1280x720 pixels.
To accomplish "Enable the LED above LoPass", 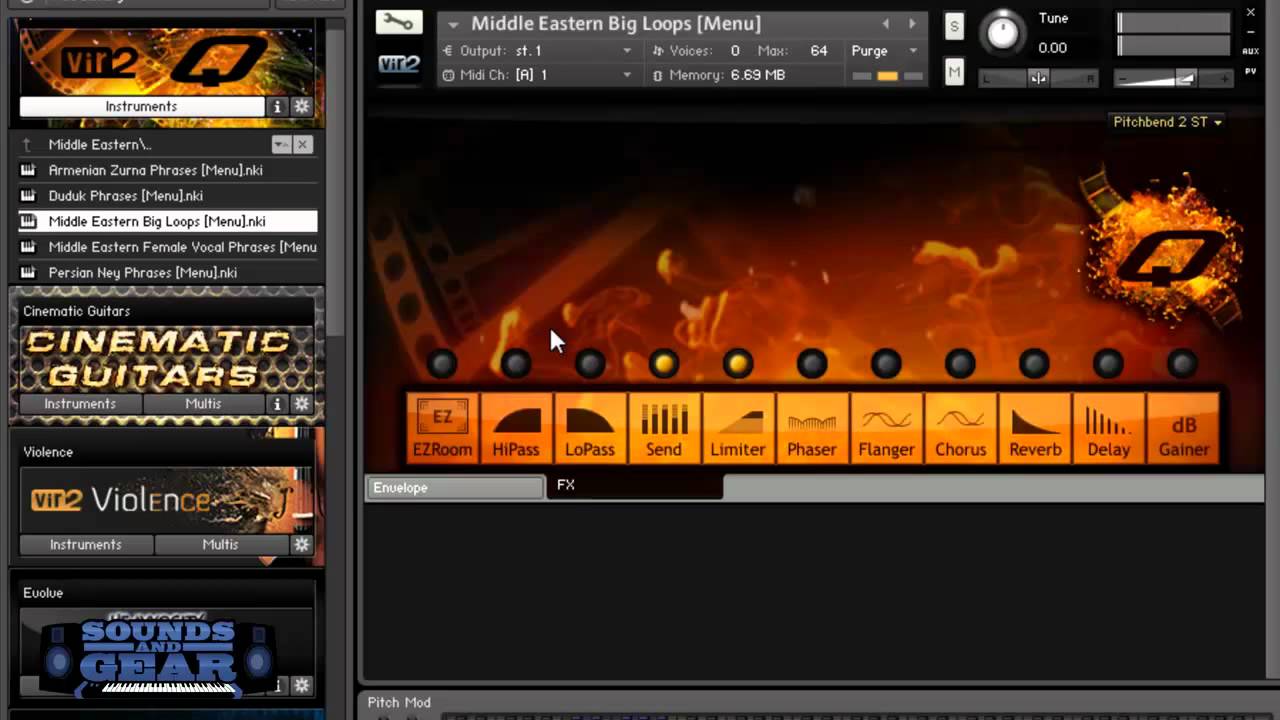I will click(x=590, y=364).
